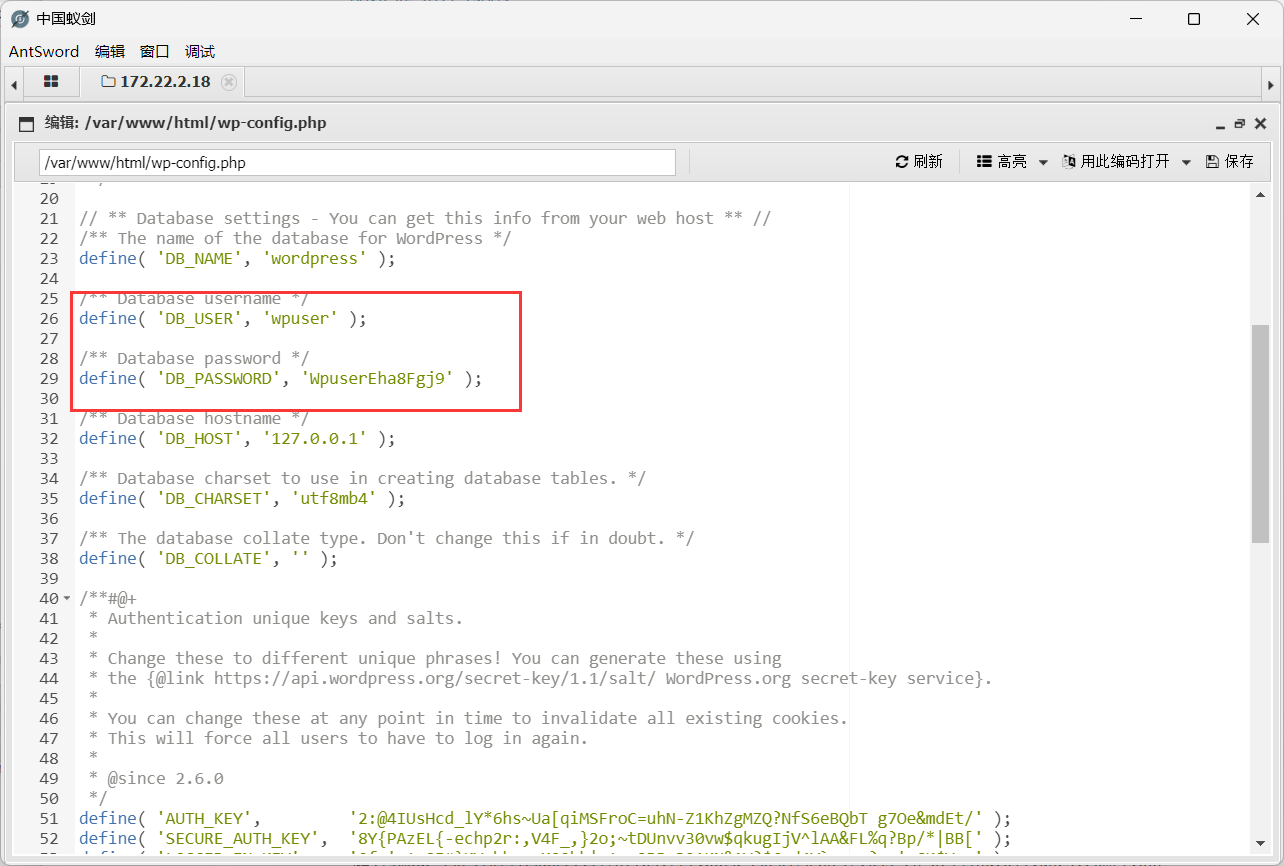Collapse the comment block at line 40

pyautogui.click(x=66, y=599)
